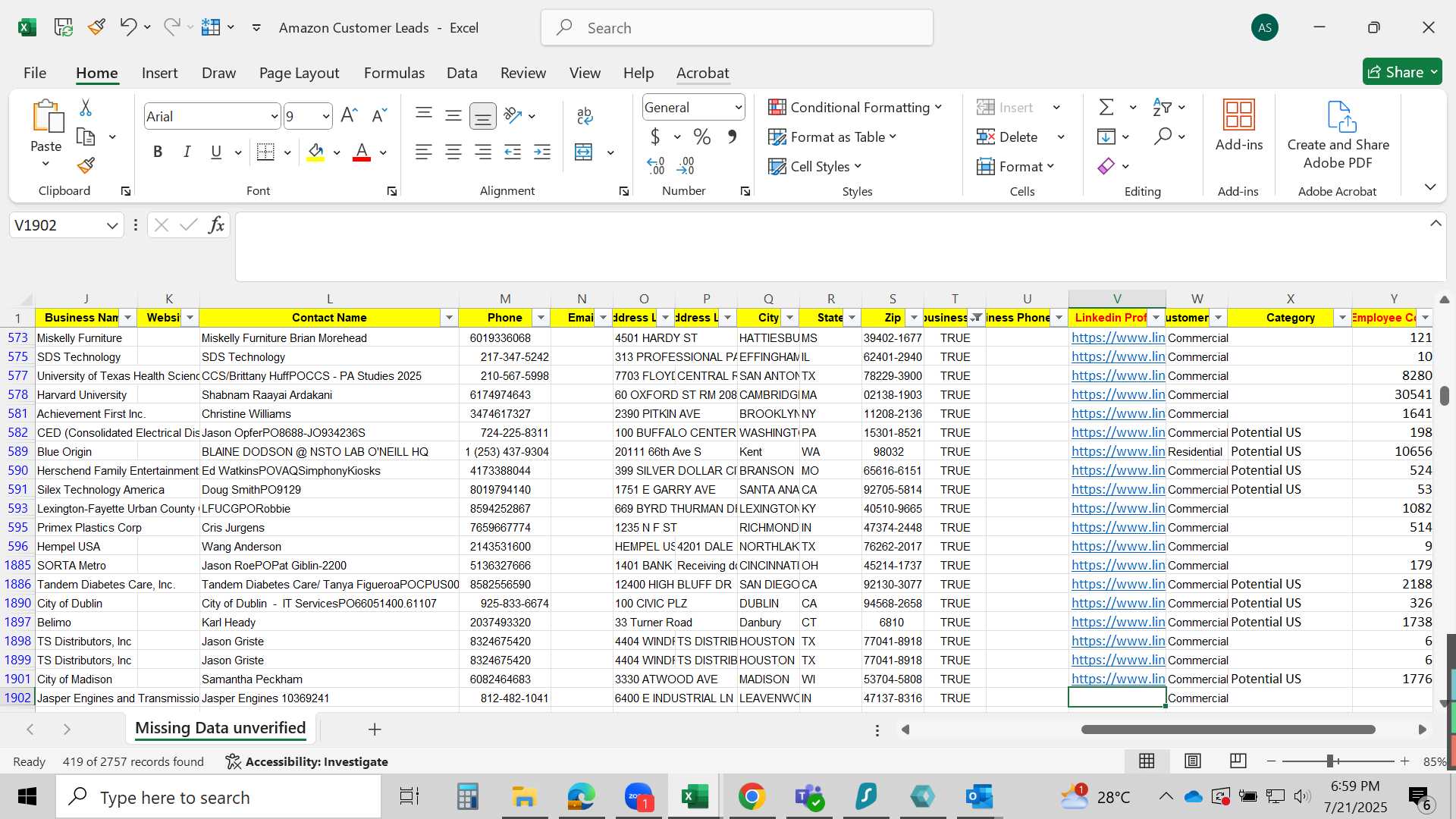Open LinkedIn link for Blue Origin row
The width and height of the screenshot is (1456, 819).
(1118, 451)
